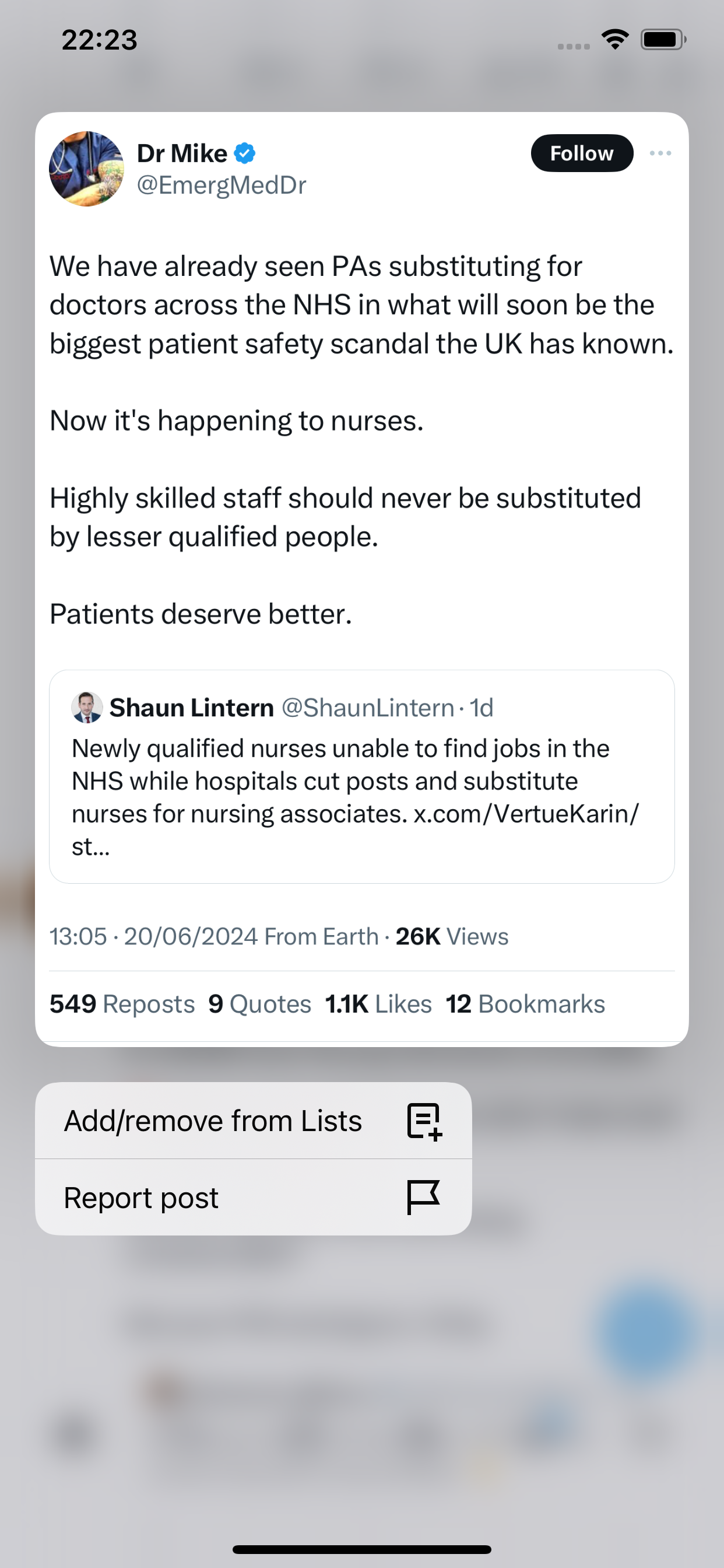Viewport: 724px width, 1568px height.
Task: Click the flag report icon
Action: [423, 1198]
